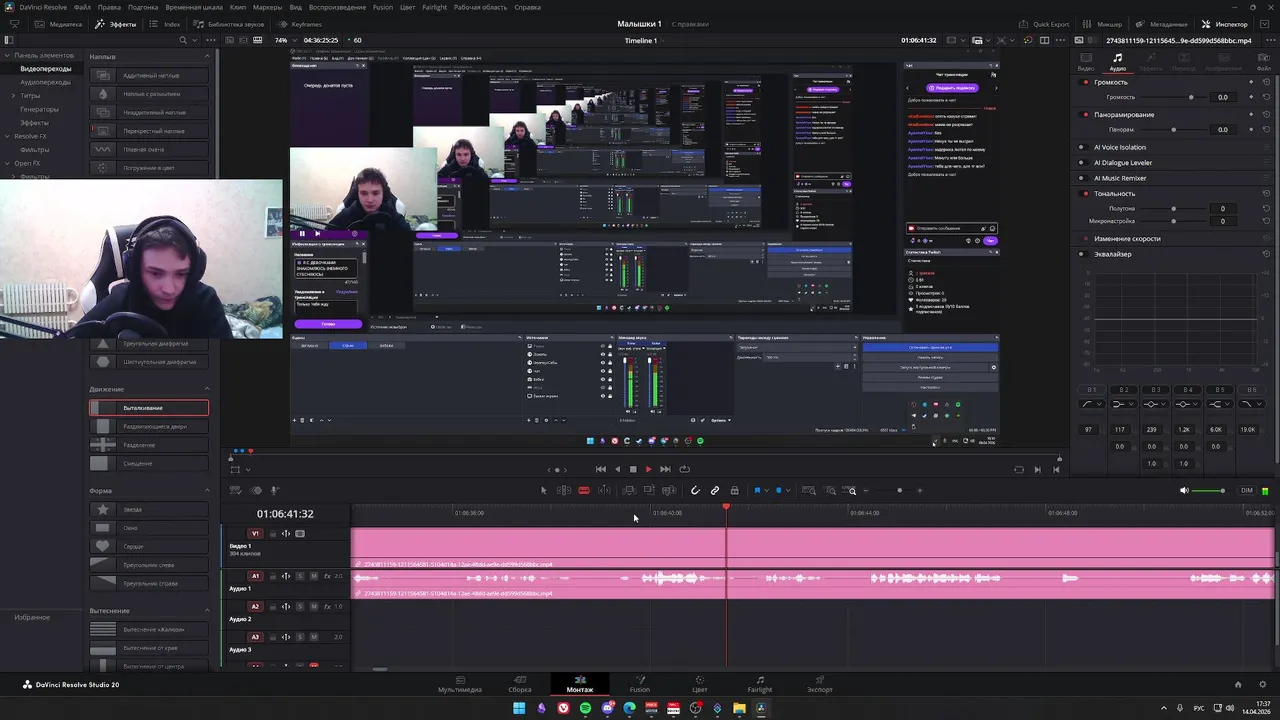This screenshot has width=1280, height=720.
Task: Activate the red blade edit tool
Action: [584, 491]
